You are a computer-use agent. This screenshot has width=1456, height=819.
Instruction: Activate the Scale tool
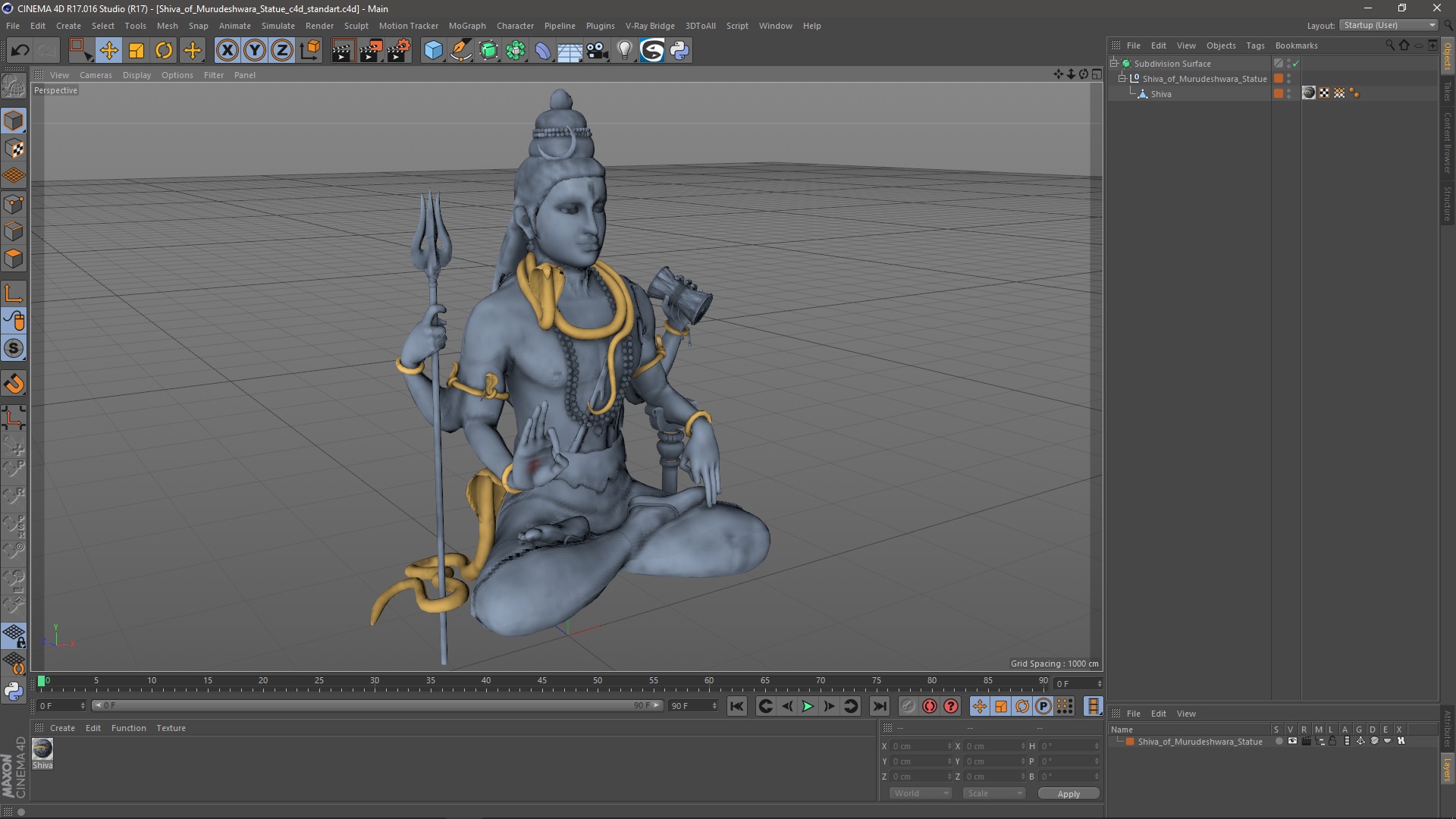coord(136,50)
